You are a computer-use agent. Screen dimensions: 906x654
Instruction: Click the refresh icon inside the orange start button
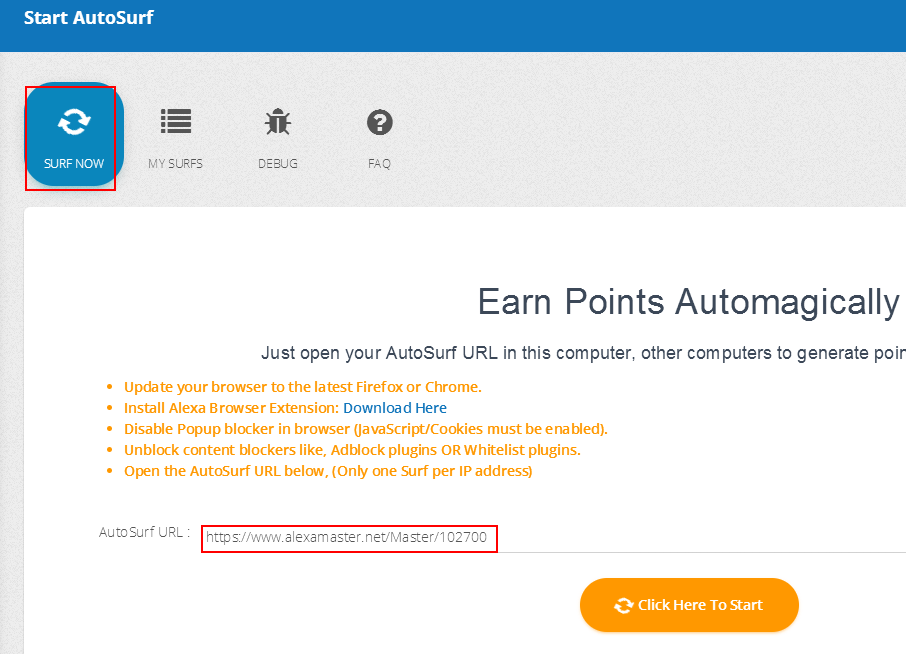[x=623, y=605]
